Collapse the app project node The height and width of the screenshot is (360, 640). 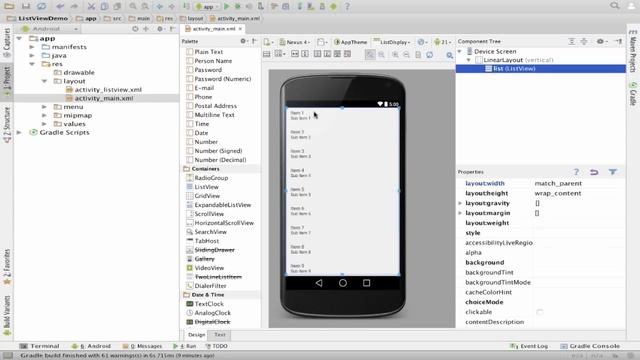pos(19,38)
